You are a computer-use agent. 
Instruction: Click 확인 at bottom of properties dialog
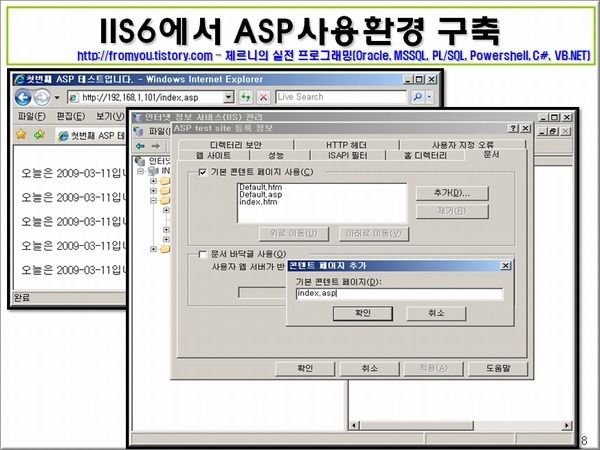click(x=305, y=368)
